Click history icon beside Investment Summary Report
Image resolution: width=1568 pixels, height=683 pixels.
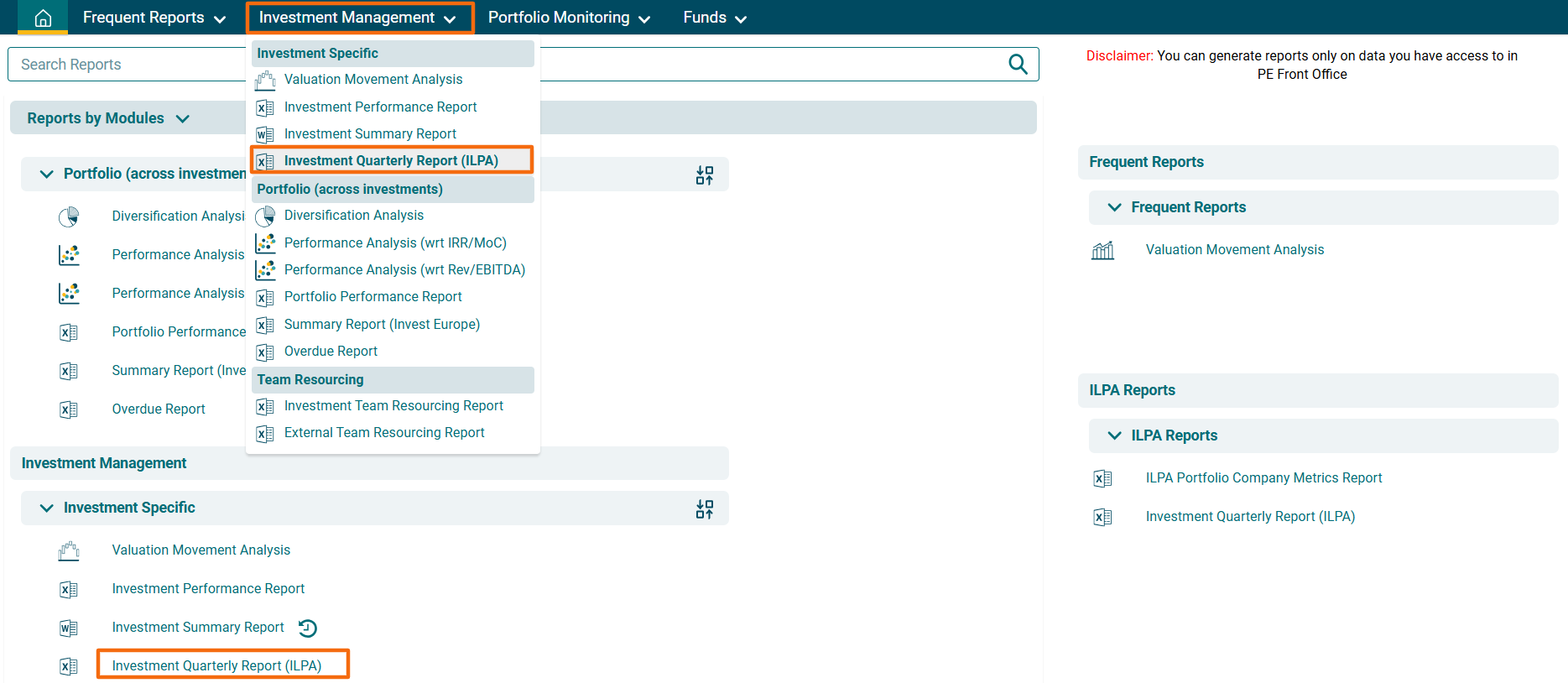[308, 628]
